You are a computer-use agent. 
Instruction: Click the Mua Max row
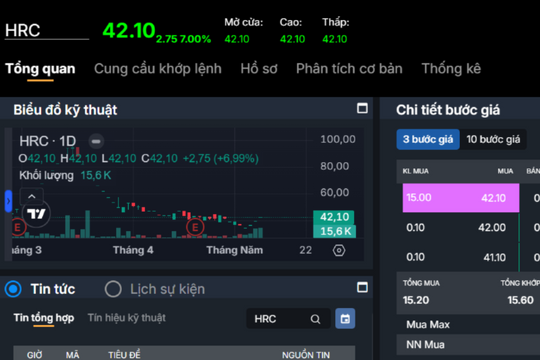tap(468, 325)
